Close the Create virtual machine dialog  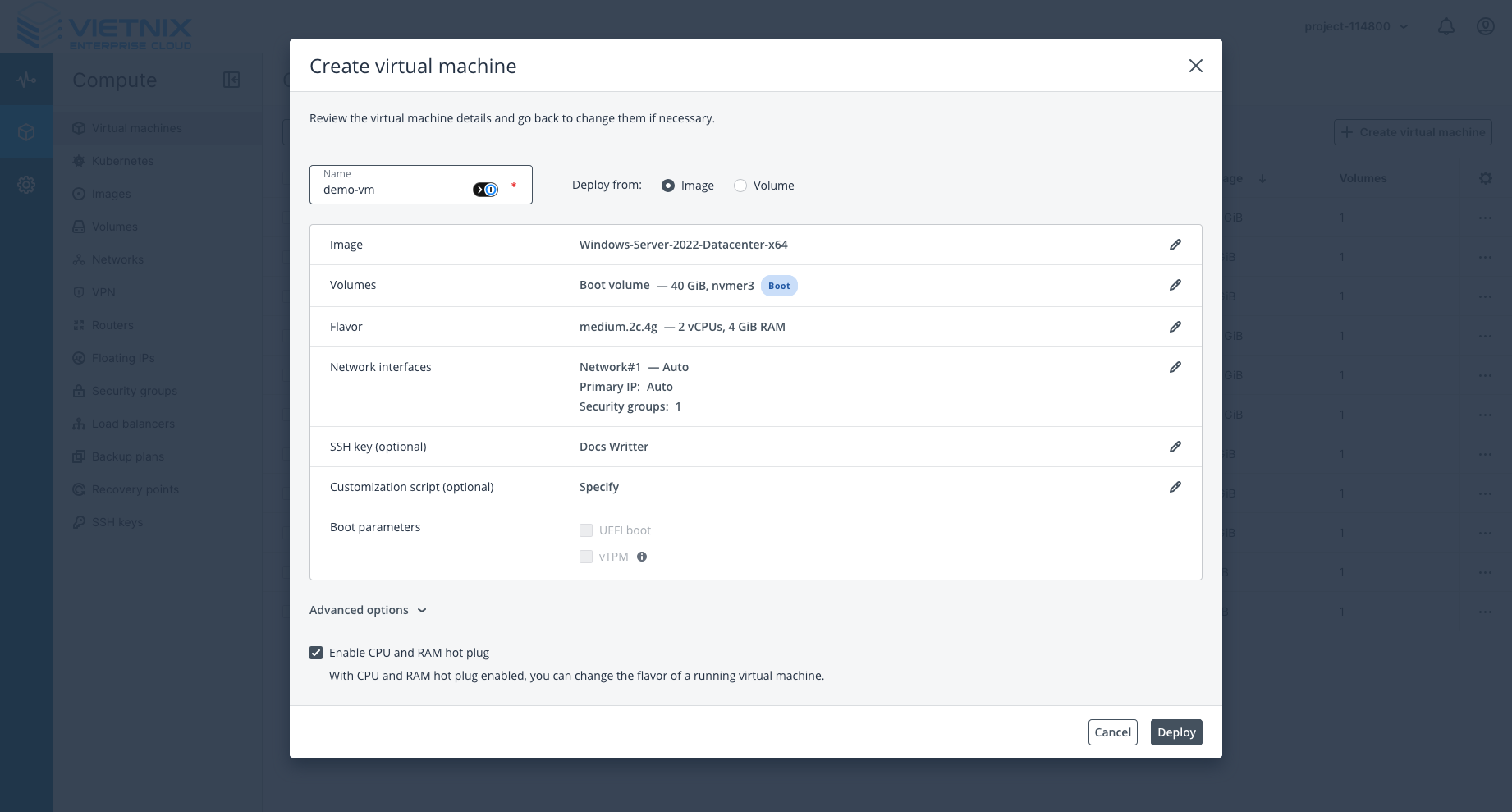point(1196,66)
